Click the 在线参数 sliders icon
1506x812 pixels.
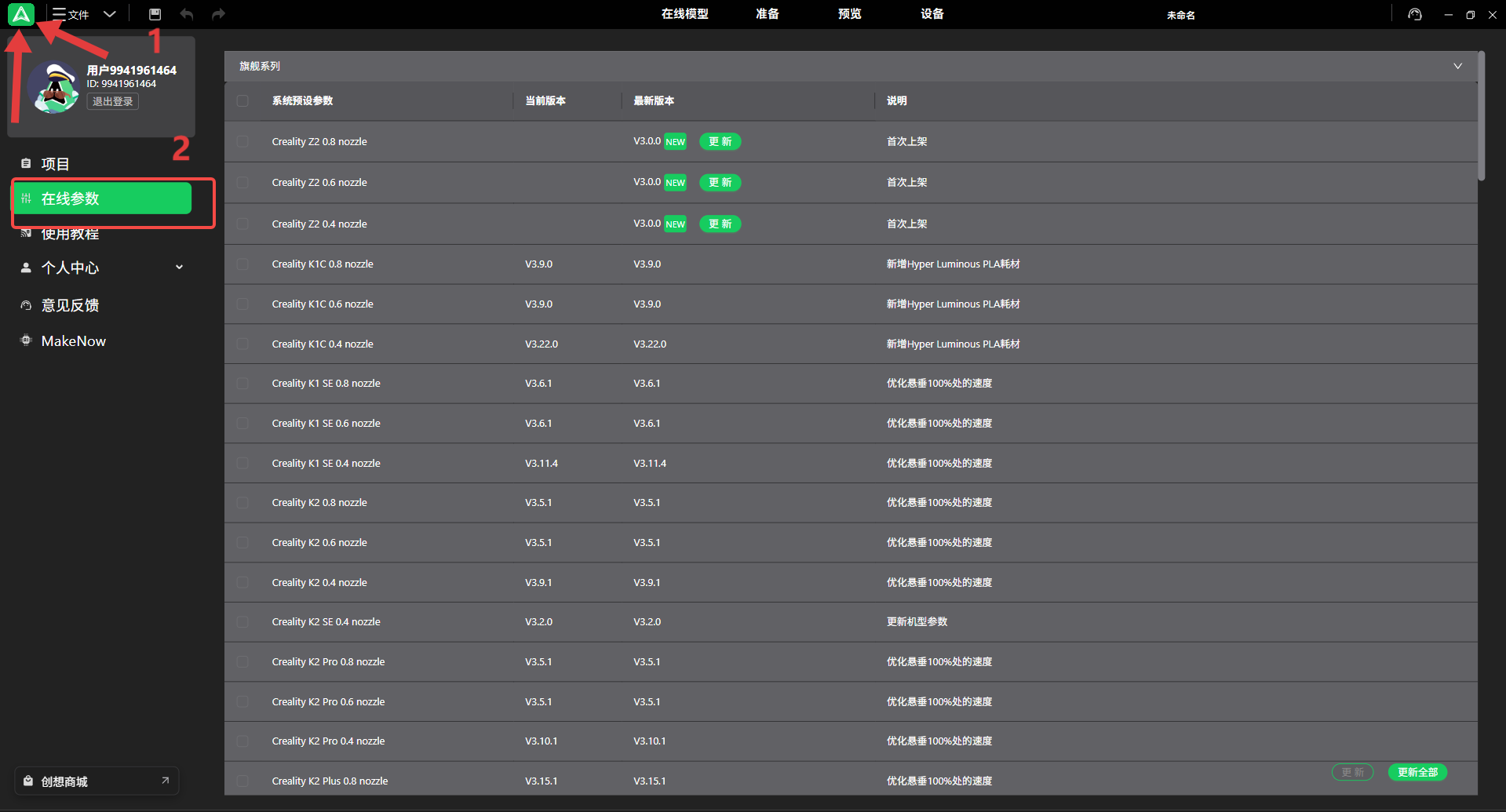[26, 198]
